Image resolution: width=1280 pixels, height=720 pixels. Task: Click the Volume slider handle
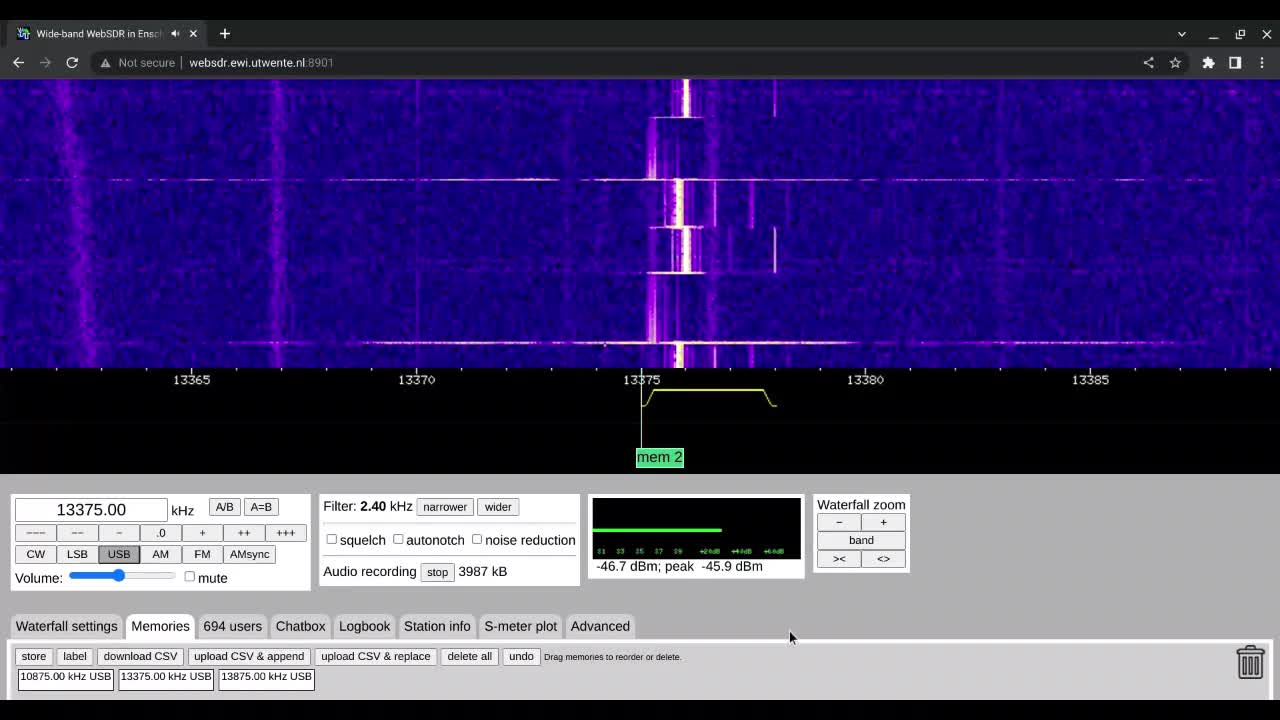[118, 576]
